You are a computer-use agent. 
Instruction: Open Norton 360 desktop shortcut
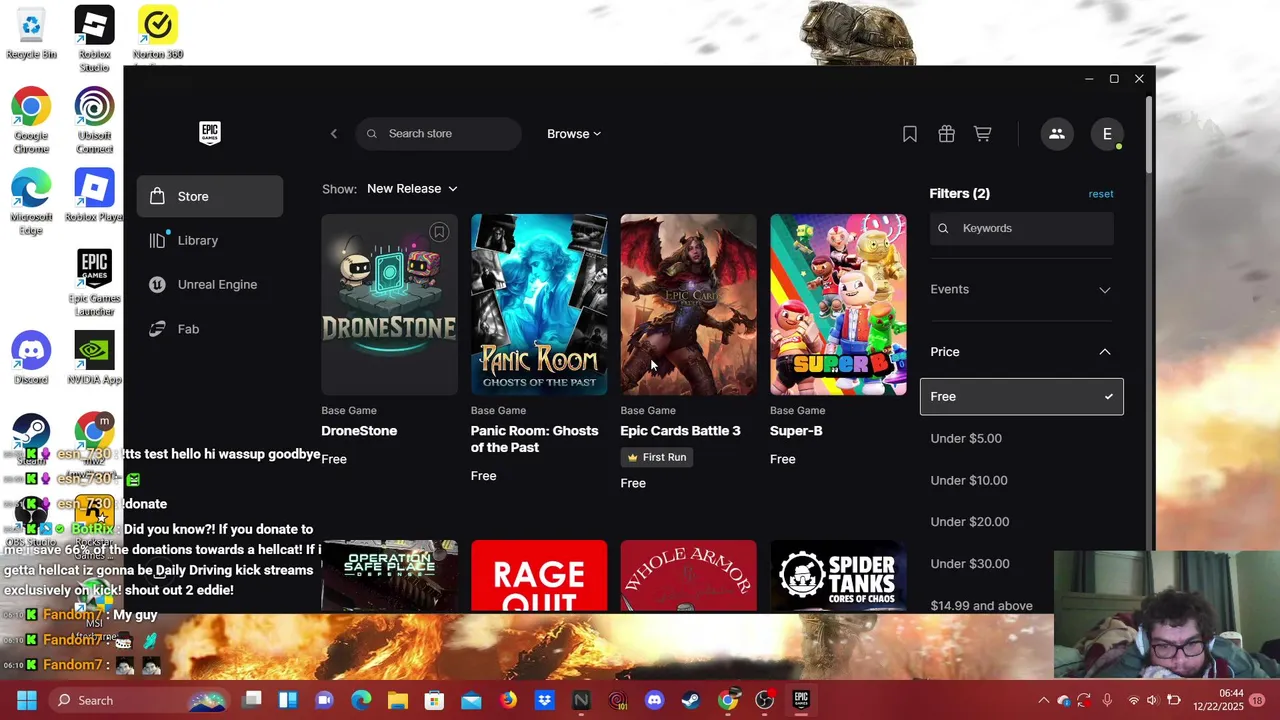click(x=158, y=34)
